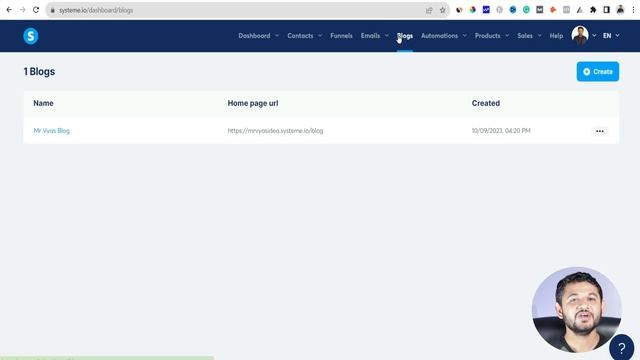Click the share page icon in the address bar

429,10
